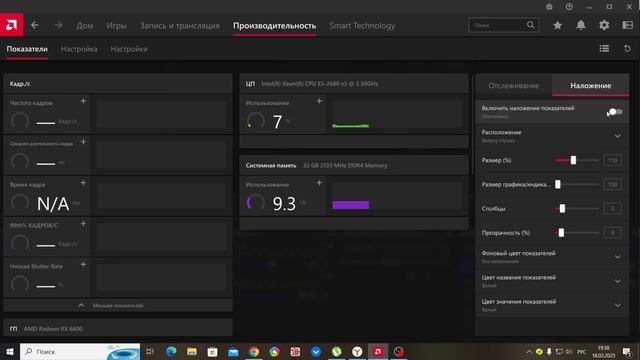Show hidden tray icons chevron
Screen dimensions: 640x360
pos(529,351)
